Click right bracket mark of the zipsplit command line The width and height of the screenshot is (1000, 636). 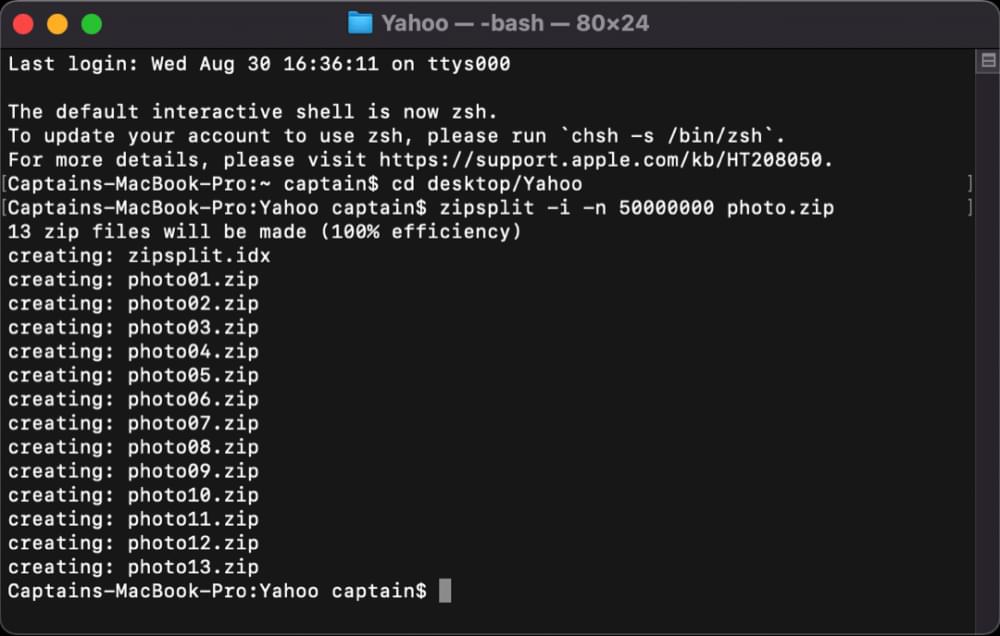[x=970, y=208]
